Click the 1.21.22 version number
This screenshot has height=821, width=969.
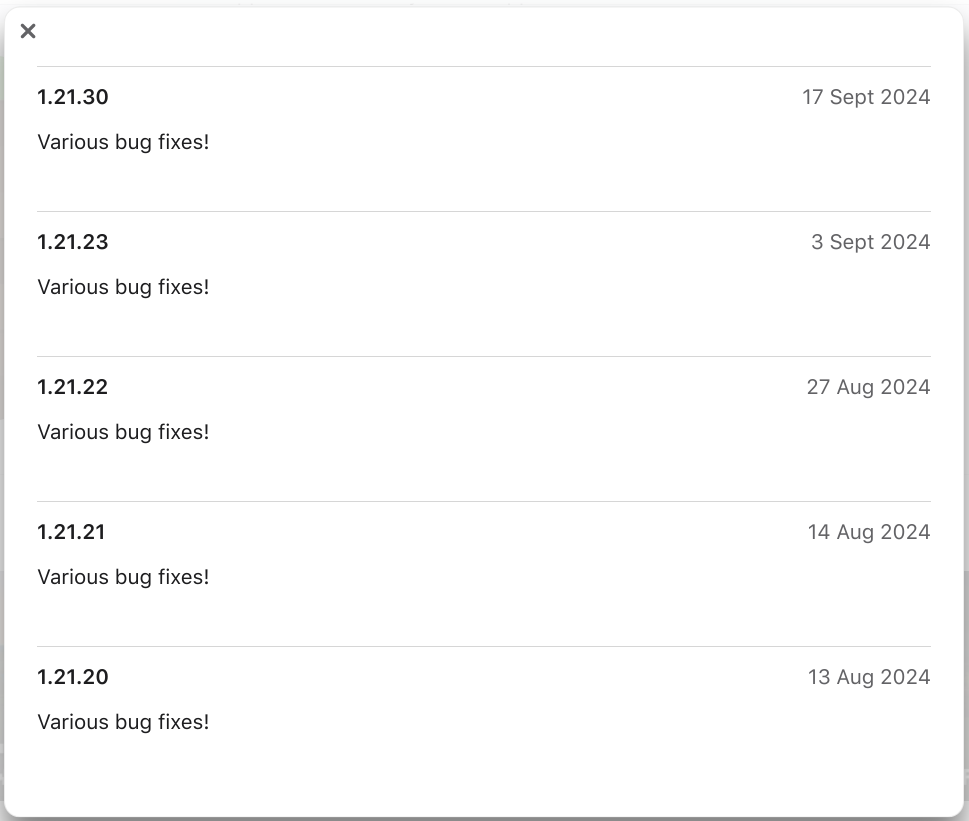pos(73,387)
